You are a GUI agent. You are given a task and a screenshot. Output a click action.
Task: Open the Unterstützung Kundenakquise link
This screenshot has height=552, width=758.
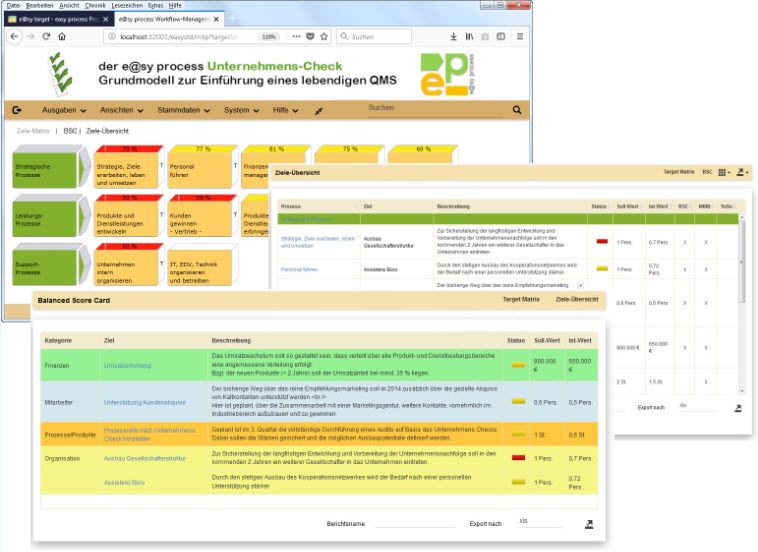tap(144, 402)
